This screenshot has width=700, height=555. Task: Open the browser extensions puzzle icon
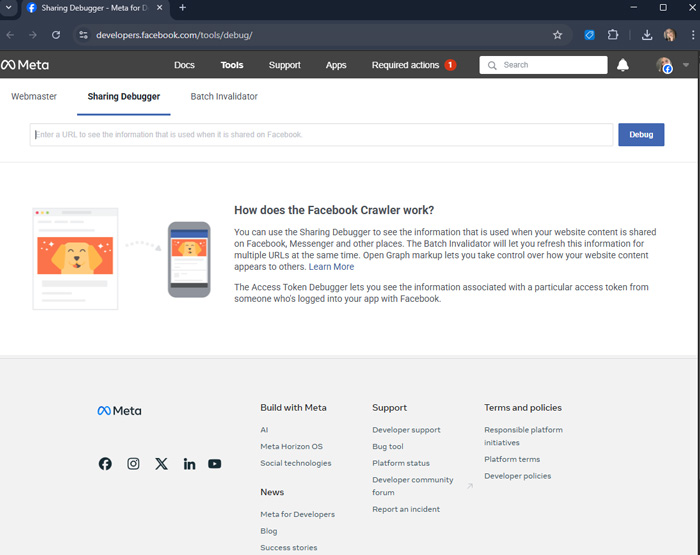614,34
